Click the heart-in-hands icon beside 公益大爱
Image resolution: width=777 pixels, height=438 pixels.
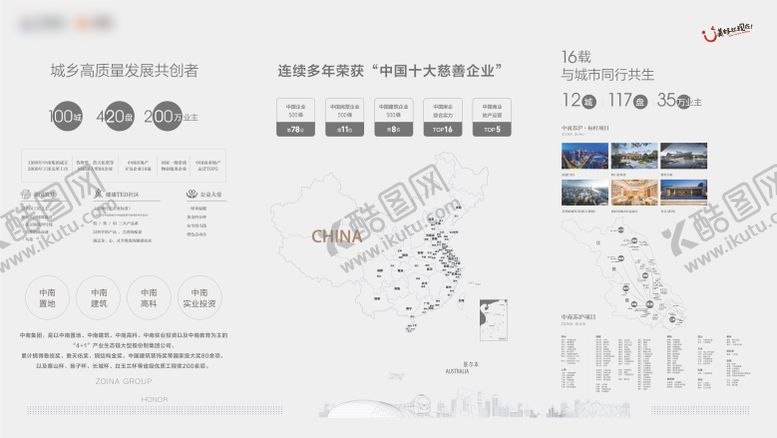pyautogui.click(x=191, y=194)
